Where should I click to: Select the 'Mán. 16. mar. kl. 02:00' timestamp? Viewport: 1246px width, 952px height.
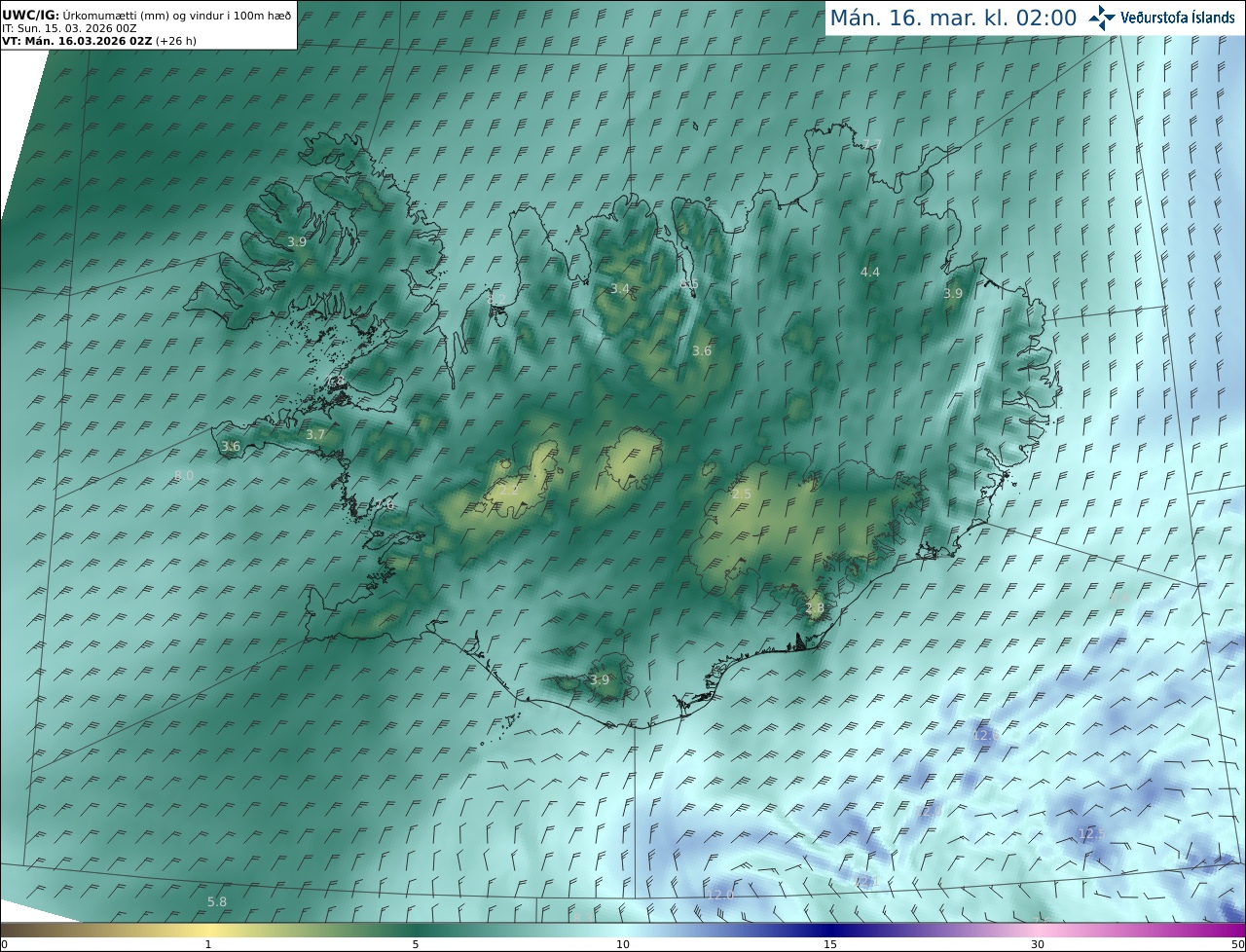(x=953, y=18)
